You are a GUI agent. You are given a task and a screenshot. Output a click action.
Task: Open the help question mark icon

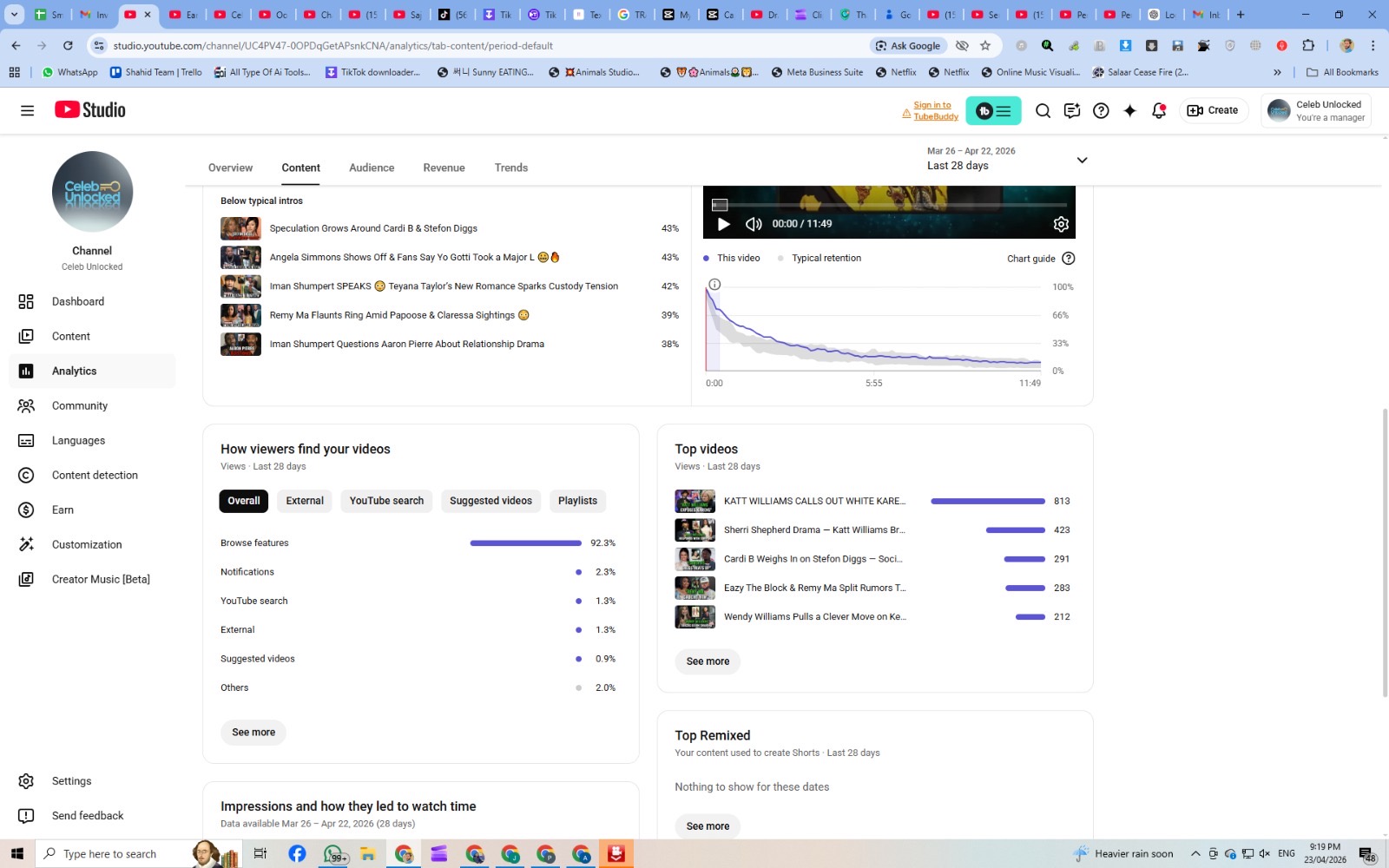(1101, 110)
